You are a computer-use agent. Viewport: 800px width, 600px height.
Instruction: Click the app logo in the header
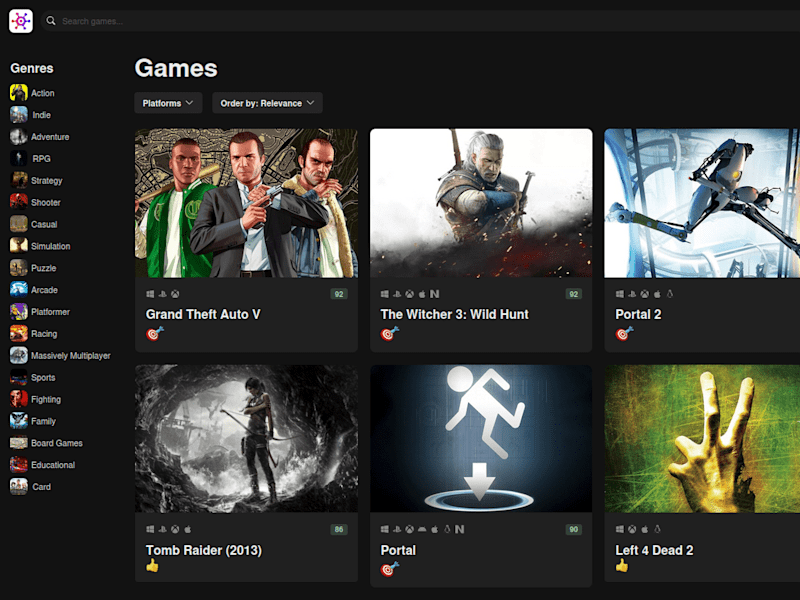point(21,21)
